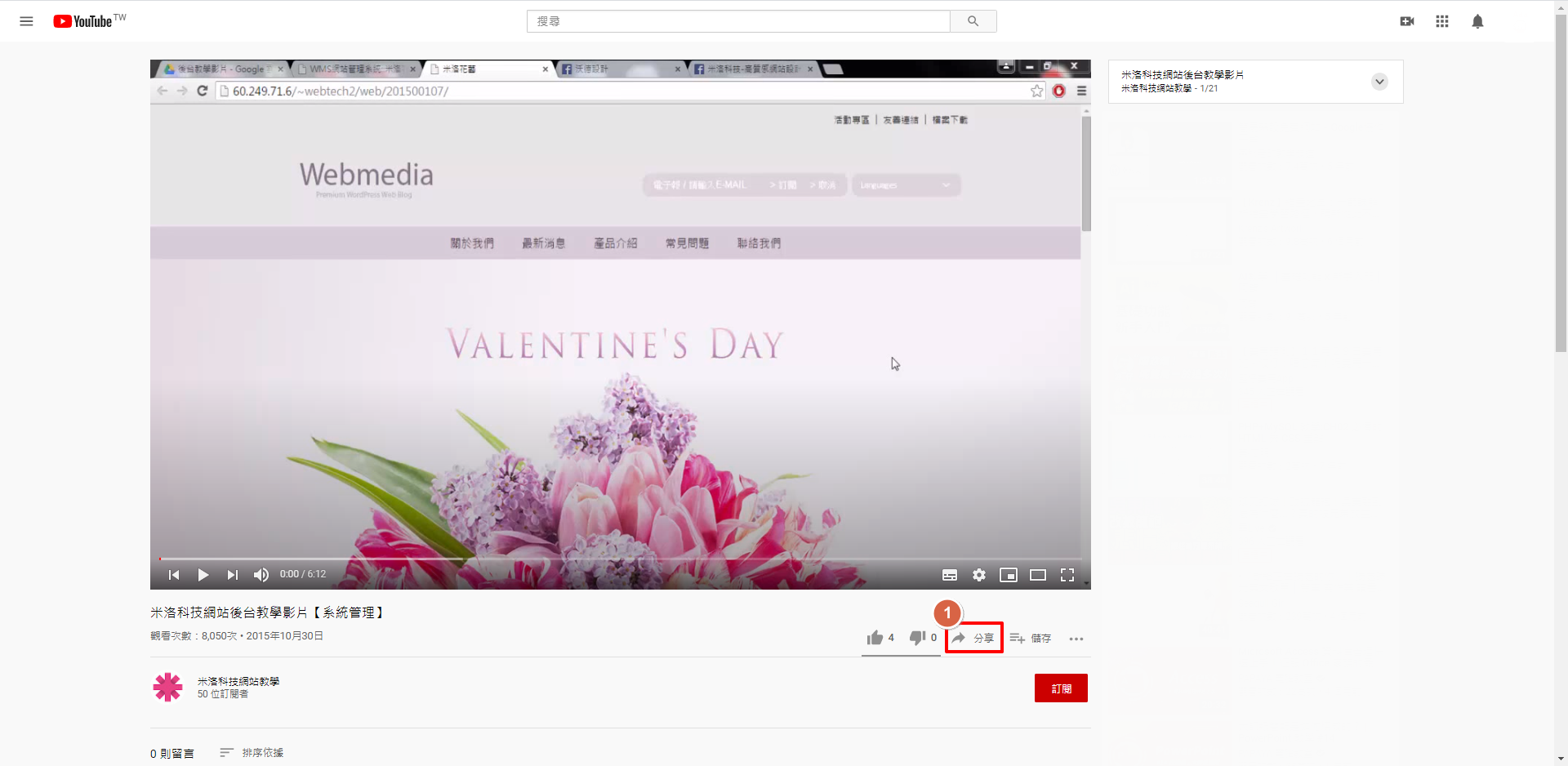Open the sort comments dropdown
The image size is (1568, 766).
coord(252,752)
